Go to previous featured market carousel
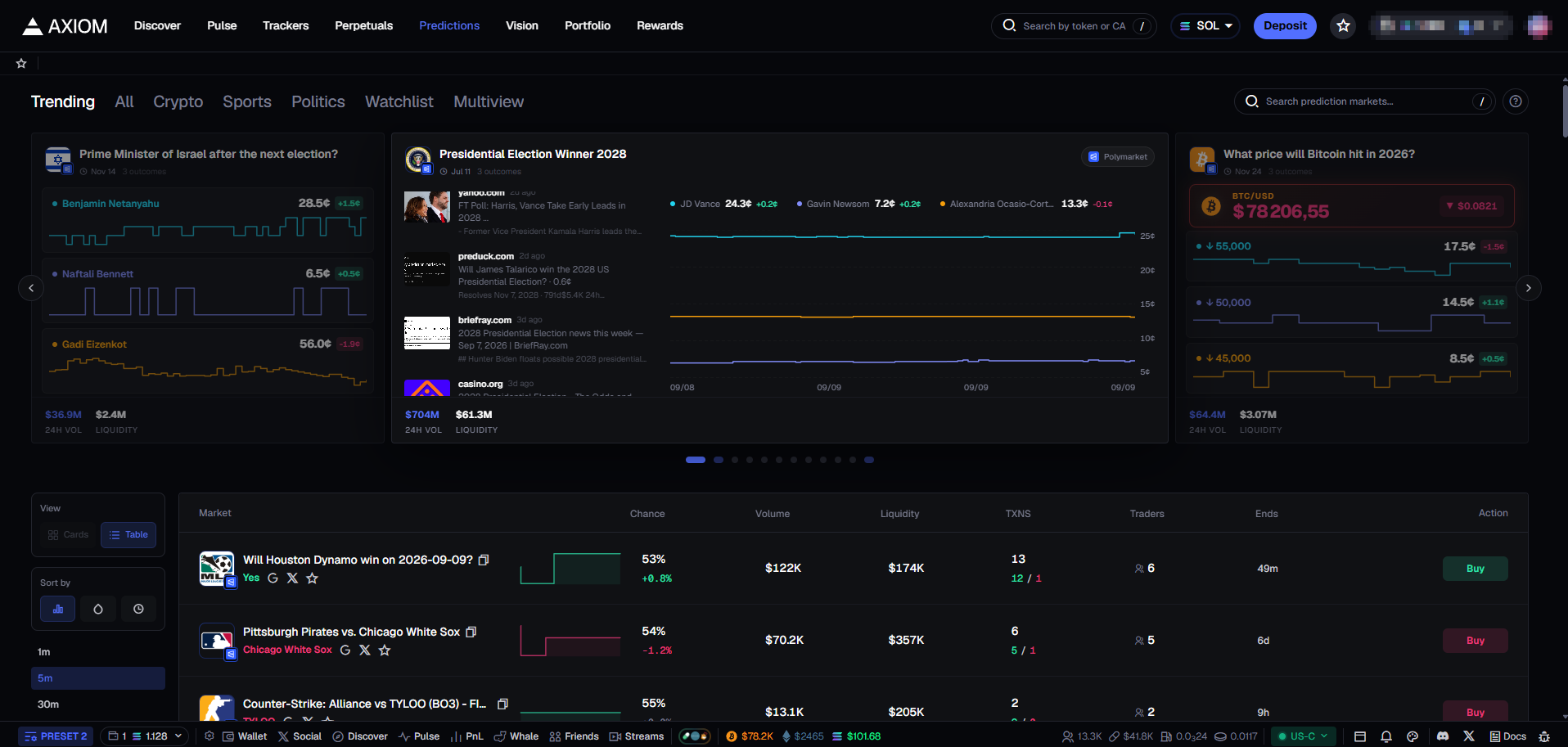1568x747 pixels. 31,288
